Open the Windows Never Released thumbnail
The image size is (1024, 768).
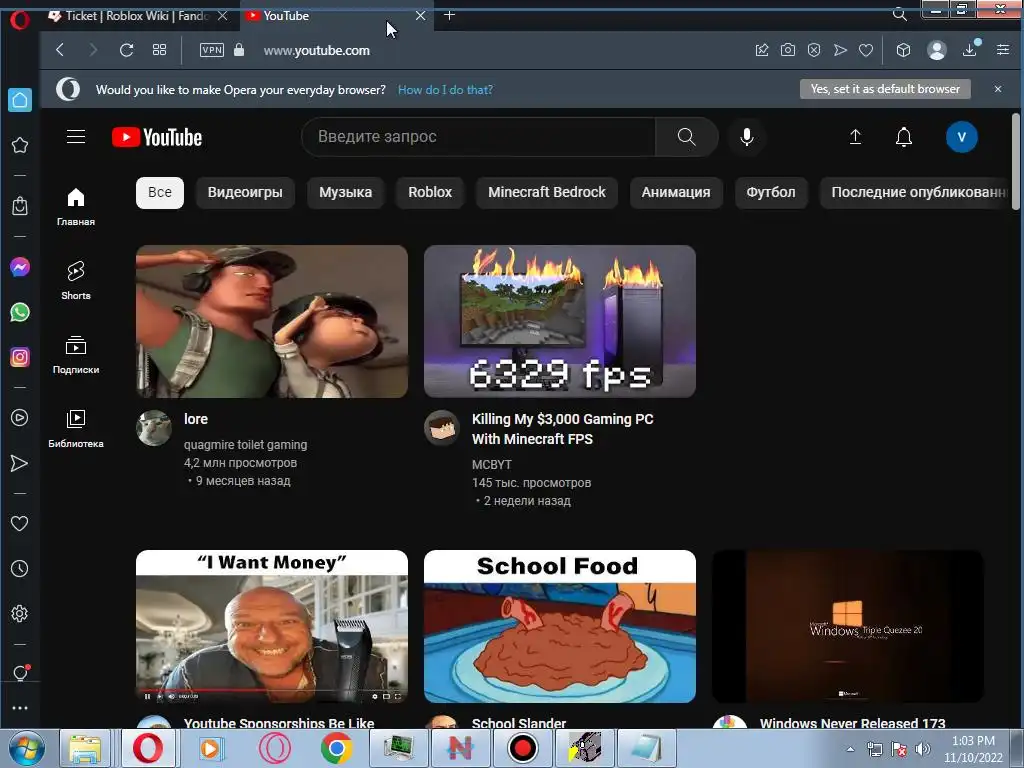848,626
